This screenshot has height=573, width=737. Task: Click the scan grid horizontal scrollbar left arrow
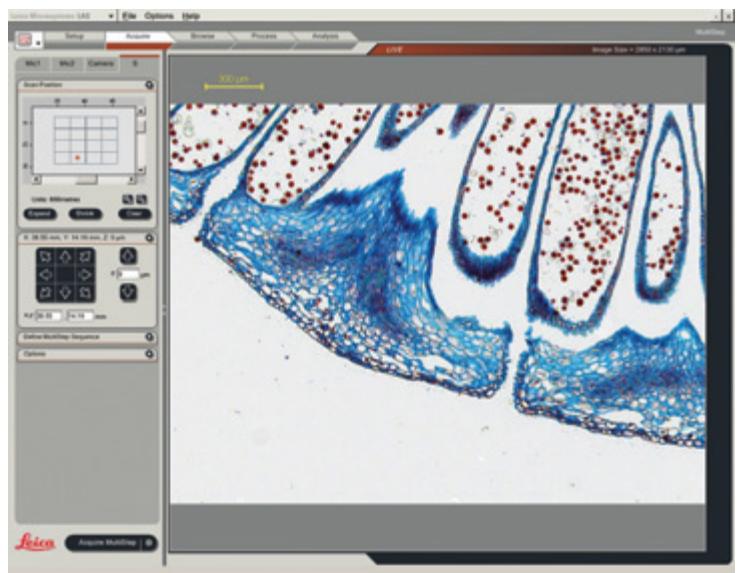click(37, 180)
